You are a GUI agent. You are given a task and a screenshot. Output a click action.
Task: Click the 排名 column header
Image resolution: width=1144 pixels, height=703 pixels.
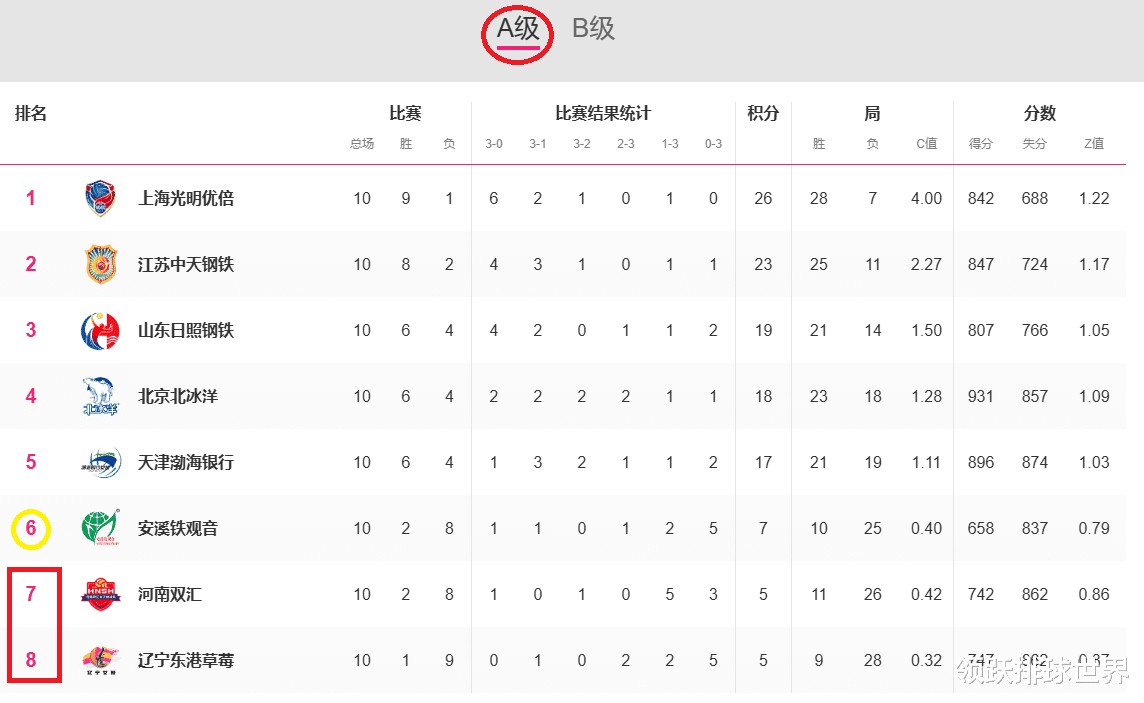[x=31, y=114]
